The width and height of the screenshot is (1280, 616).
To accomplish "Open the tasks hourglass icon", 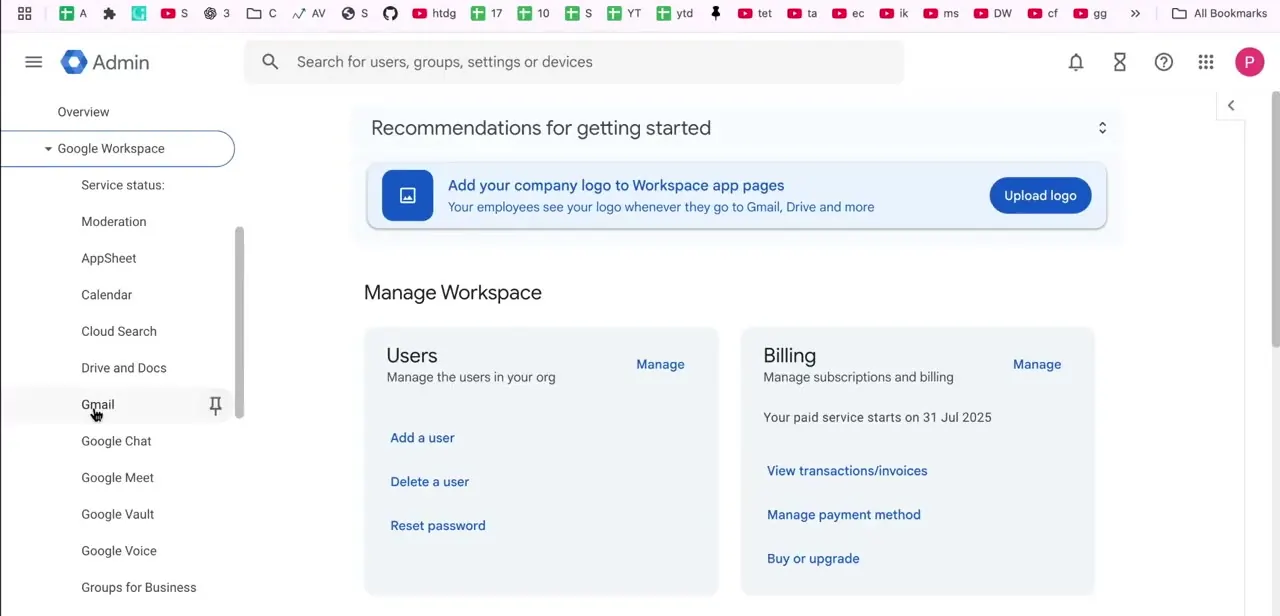I will tap(1120, 62).
